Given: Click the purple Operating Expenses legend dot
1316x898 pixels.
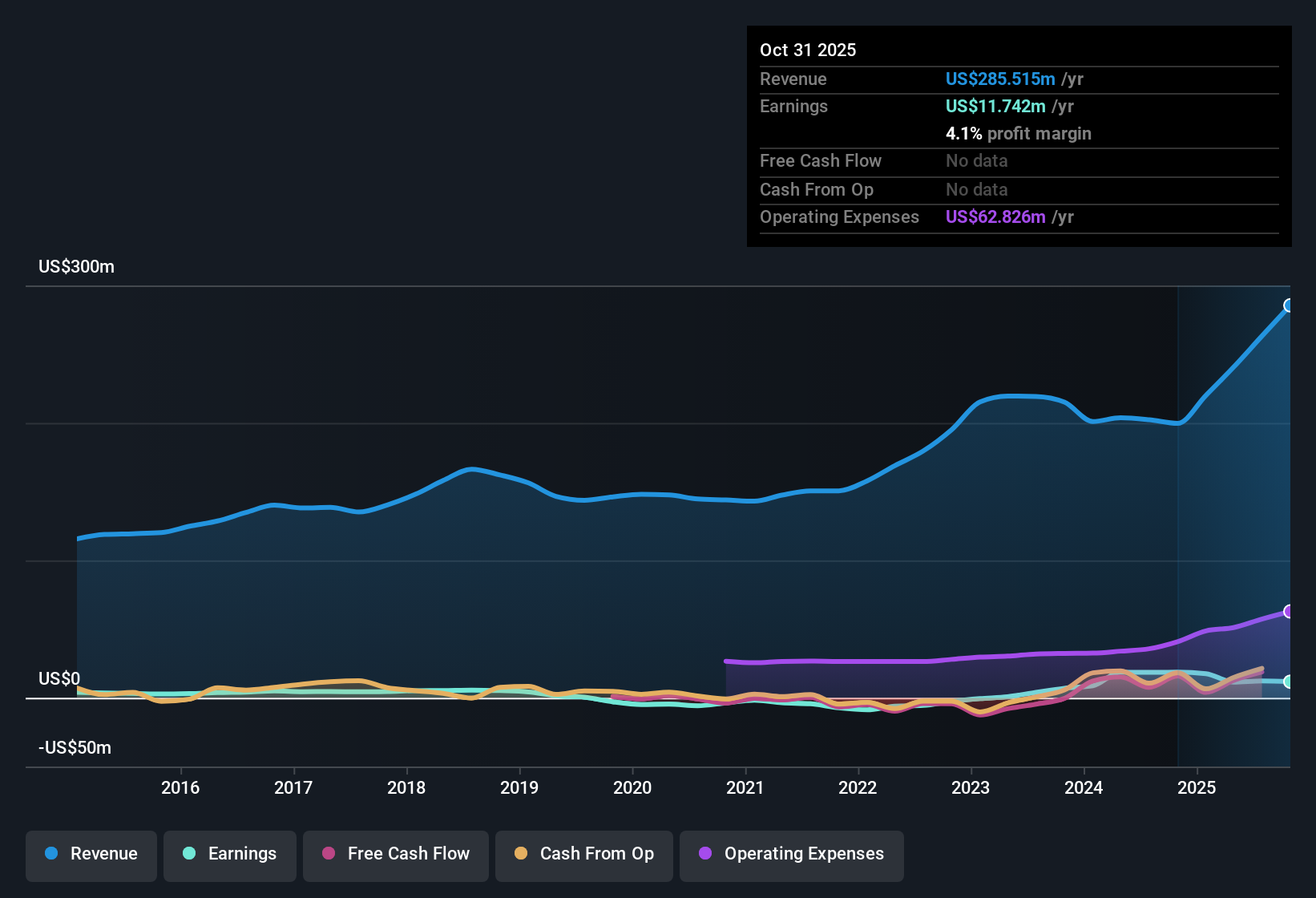Looking at the screenshot, I should coord(705,853).
